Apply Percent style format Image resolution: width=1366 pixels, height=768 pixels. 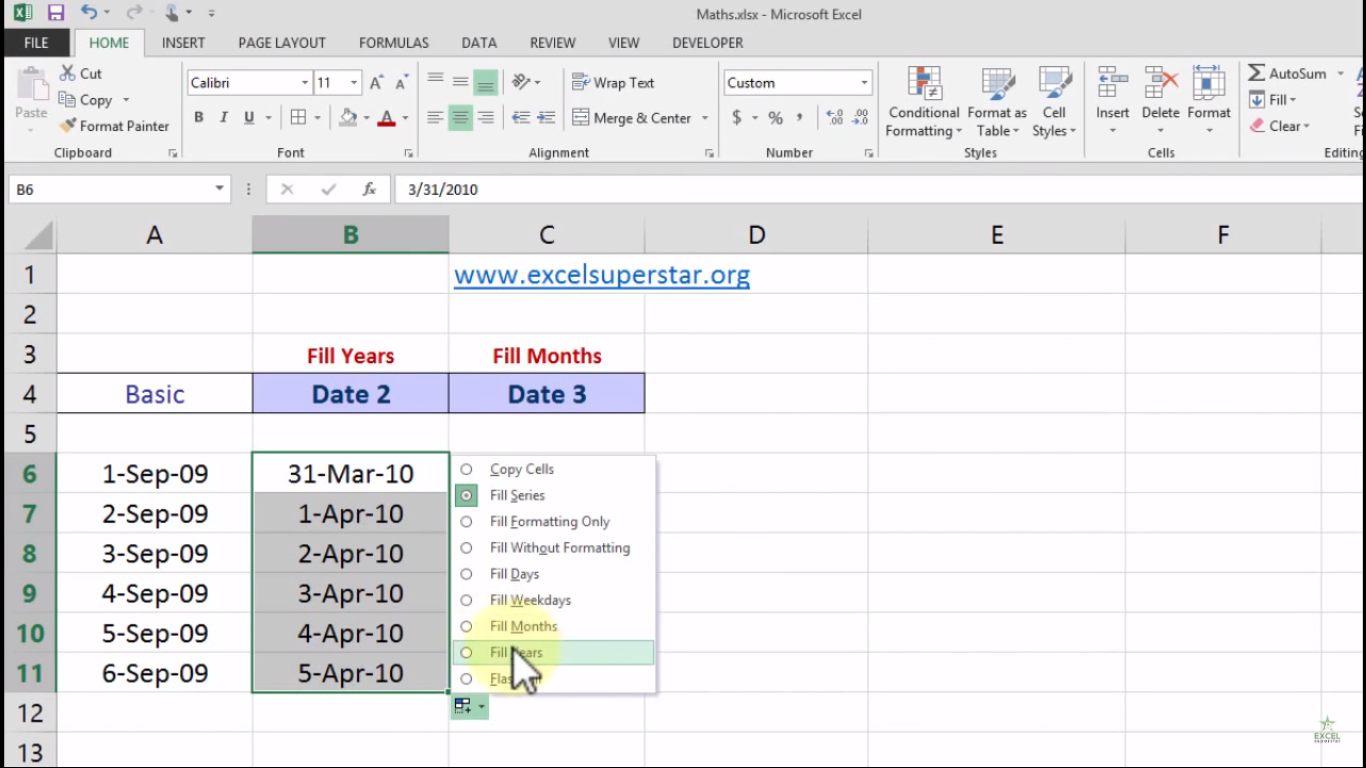775,117
